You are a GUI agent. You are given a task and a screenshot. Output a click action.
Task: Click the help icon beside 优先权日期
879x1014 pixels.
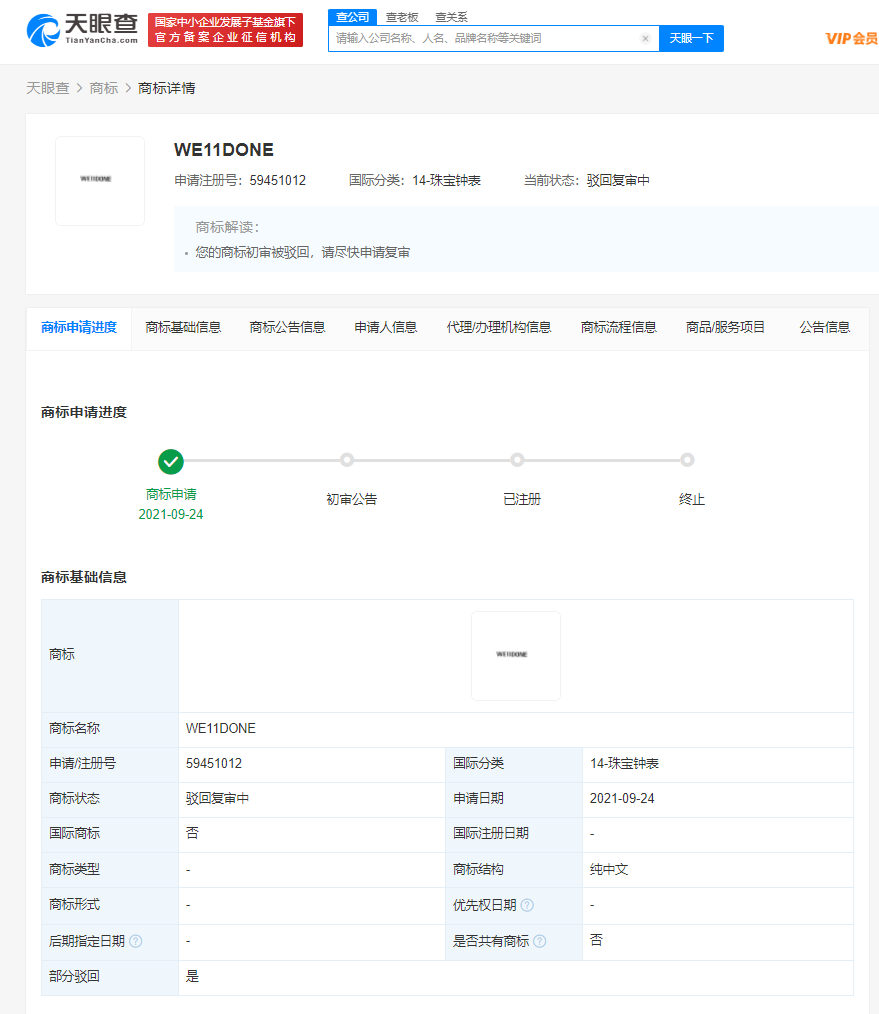coord(527,905)
